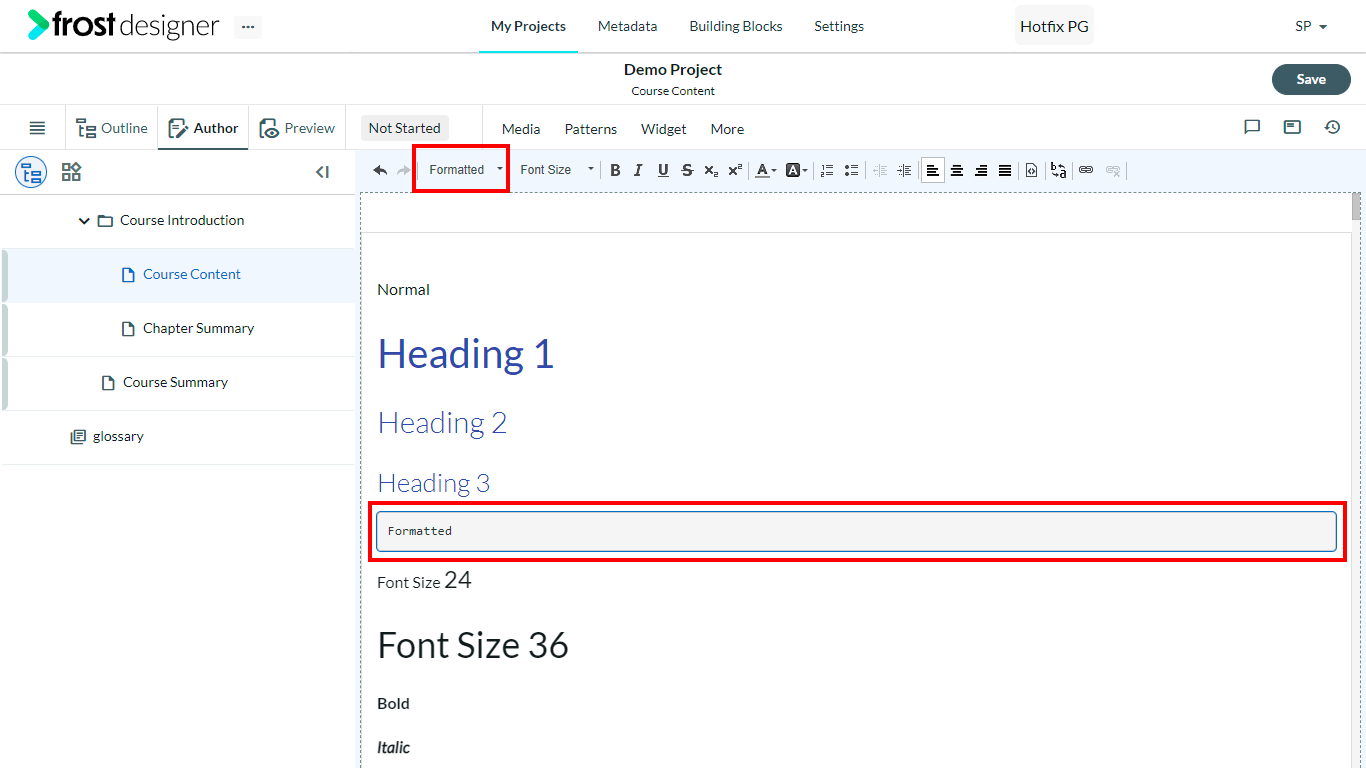Click the frost designer logo
1366x768 pixels.
pos(123,25)
